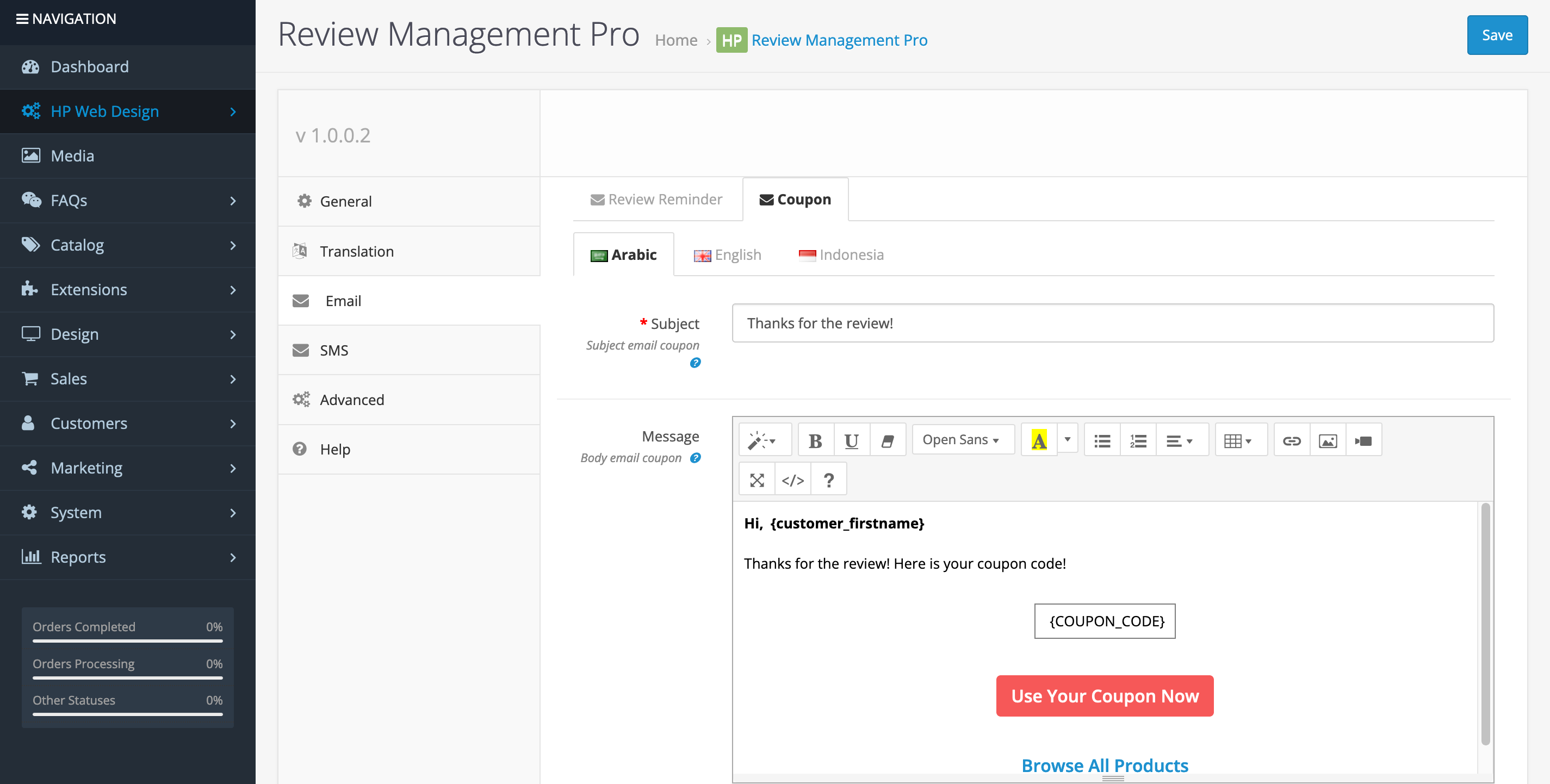1550x784 pixels.
Task: Open the Open Sans font family dropdown
Action: (962, 440)
